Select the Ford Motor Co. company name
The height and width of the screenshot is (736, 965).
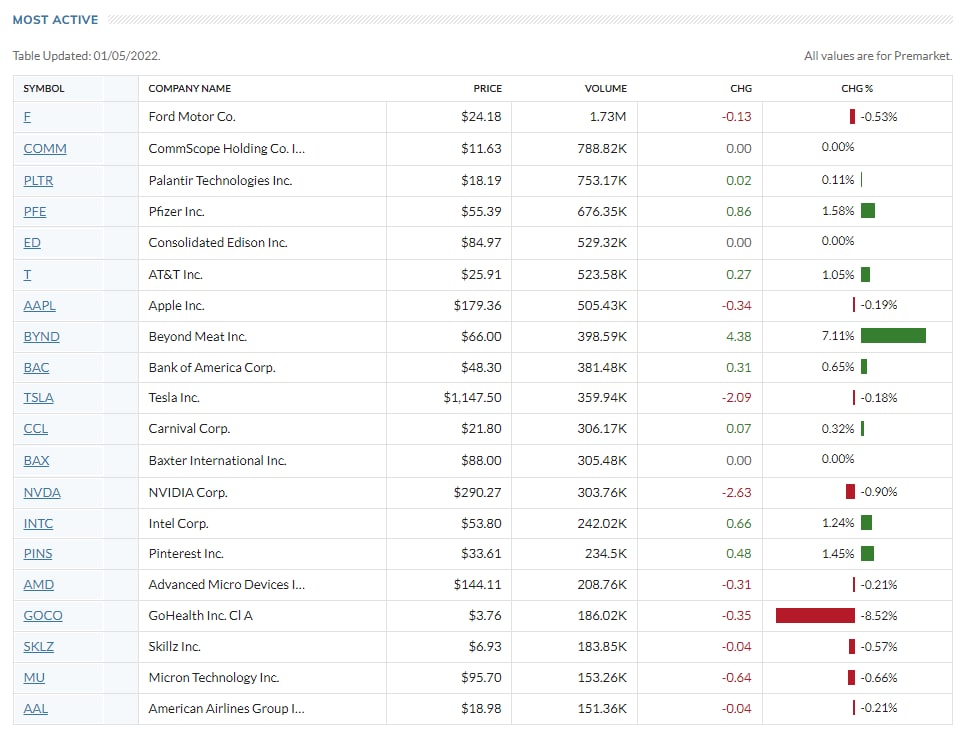[x=192, y=117]
